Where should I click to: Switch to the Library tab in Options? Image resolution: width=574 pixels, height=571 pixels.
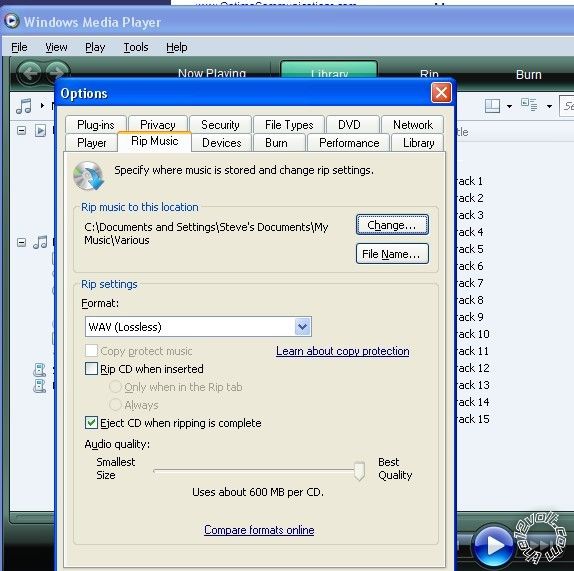click(x=418, y=143)
